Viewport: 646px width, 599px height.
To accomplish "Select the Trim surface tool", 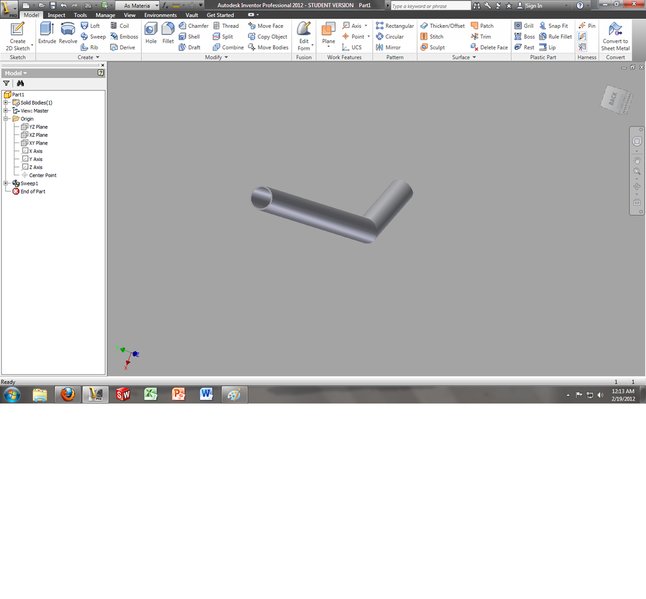I will tap(481, 36).
